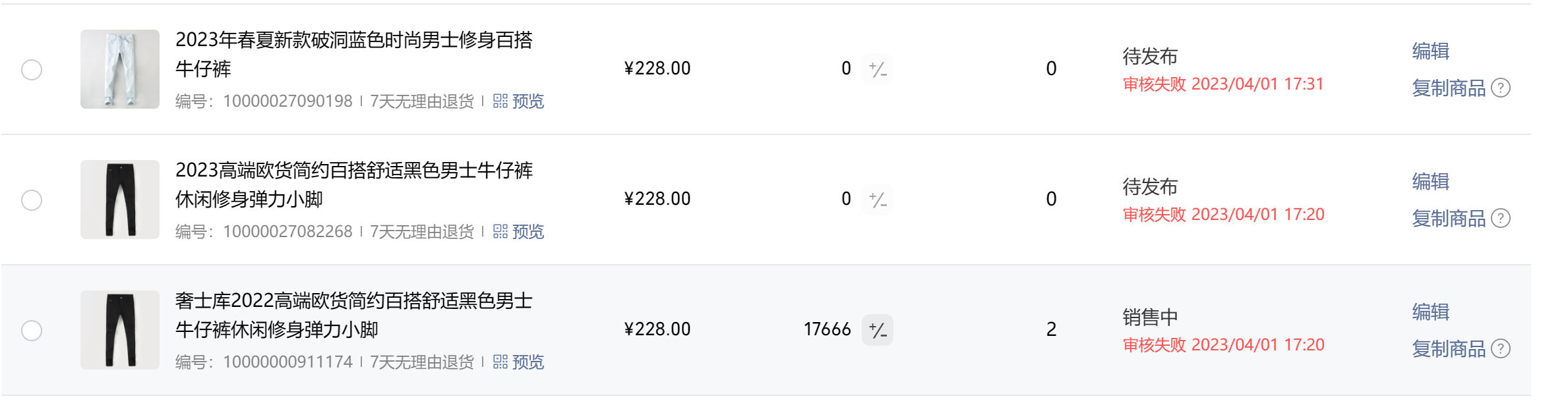Open the light blue jeans thumbnail
The height and width of the screenshot is (411, 1568).
(x=120, y=69)
